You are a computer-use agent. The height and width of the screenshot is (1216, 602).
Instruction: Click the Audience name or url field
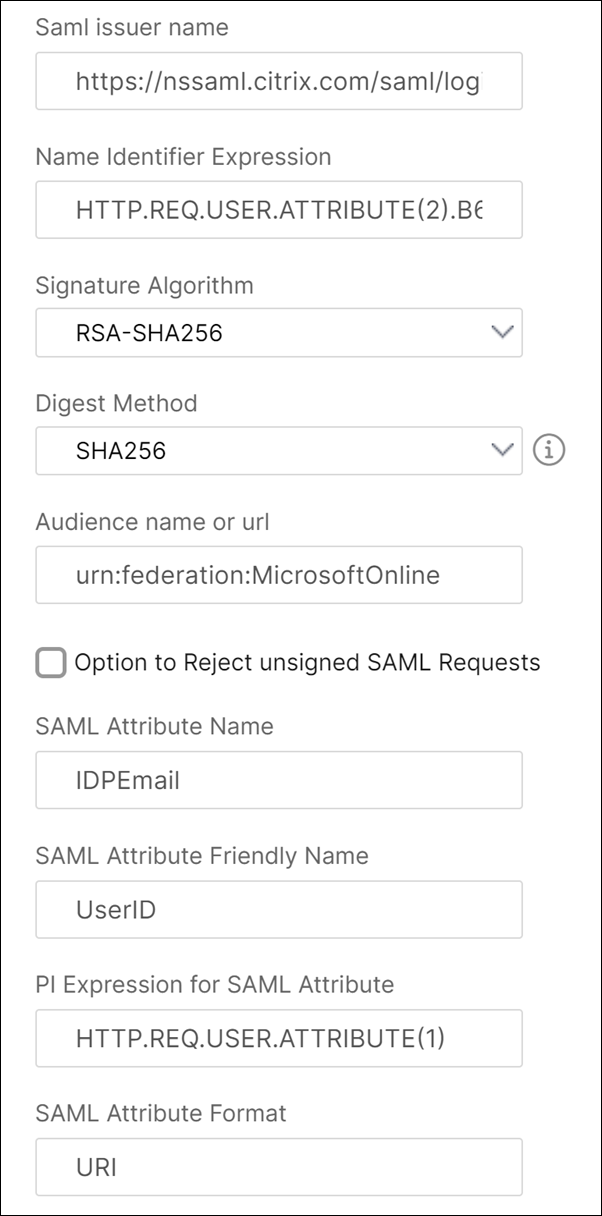click(x=279, y=574)
